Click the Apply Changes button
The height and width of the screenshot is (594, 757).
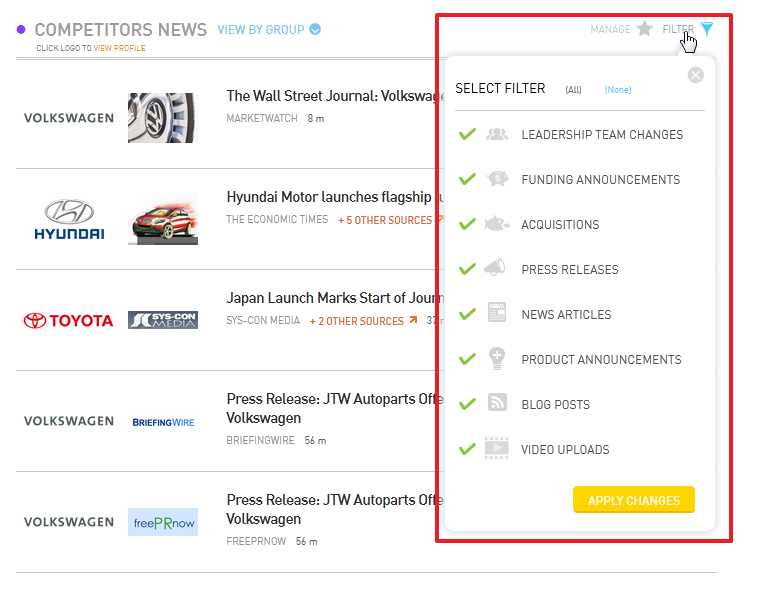pos(634,500)
